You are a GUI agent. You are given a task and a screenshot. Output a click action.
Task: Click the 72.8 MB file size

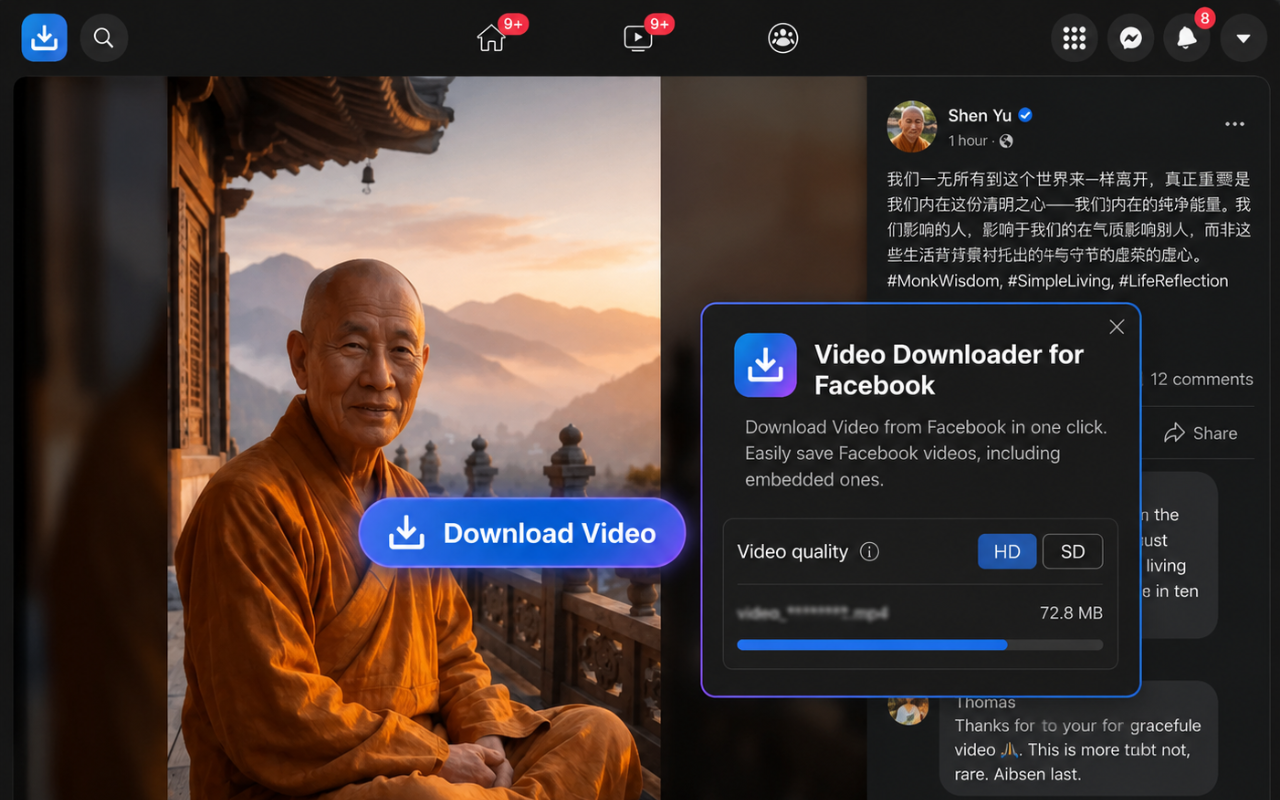click(1071, 613)
